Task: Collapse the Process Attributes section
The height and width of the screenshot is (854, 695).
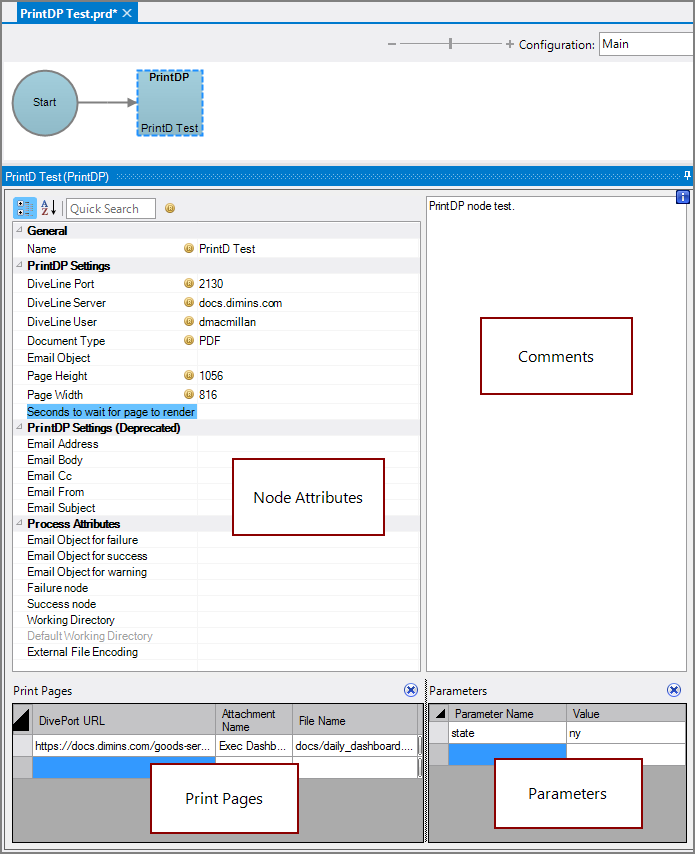Action: (x=20, y=523)
